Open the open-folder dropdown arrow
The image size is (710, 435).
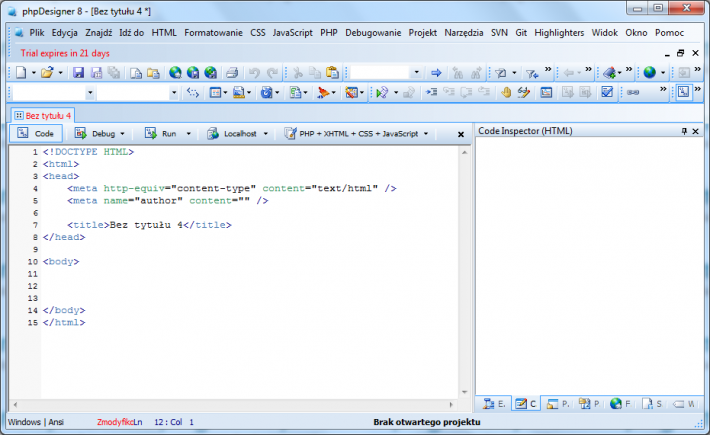[60, 73]
